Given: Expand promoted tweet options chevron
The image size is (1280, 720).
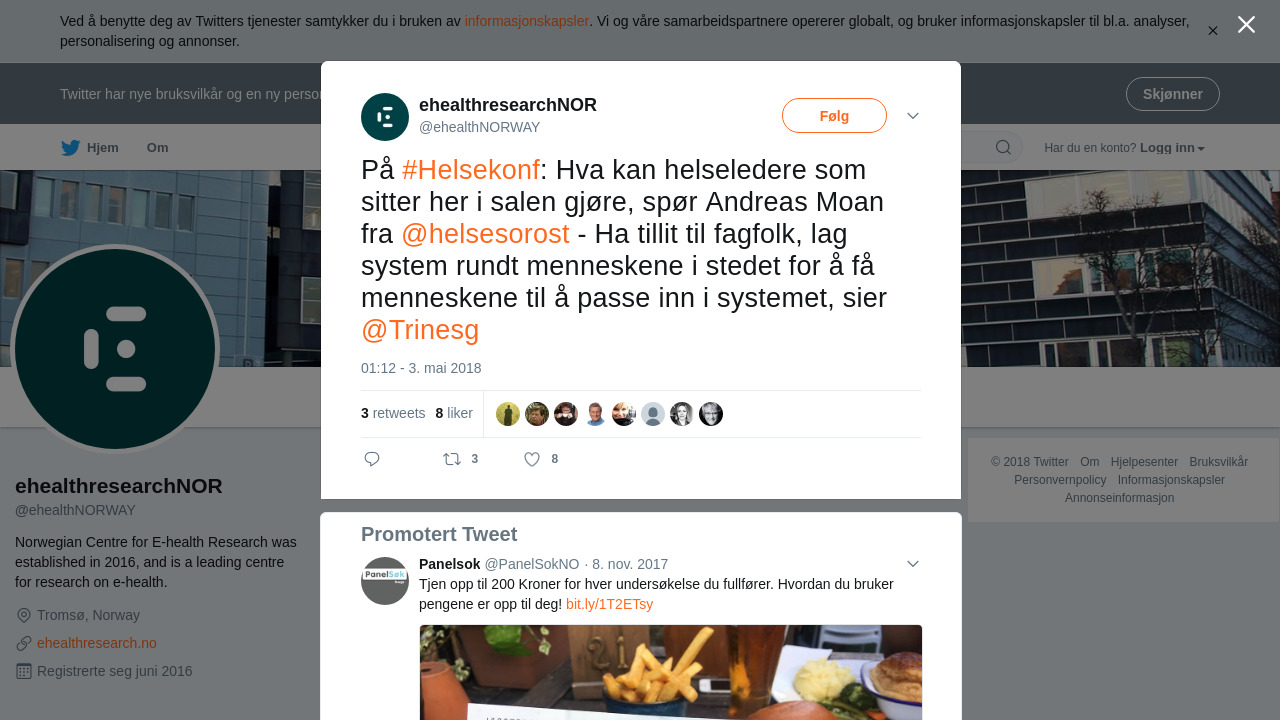Looking at the screenshot, I should (x=913, y=564).
